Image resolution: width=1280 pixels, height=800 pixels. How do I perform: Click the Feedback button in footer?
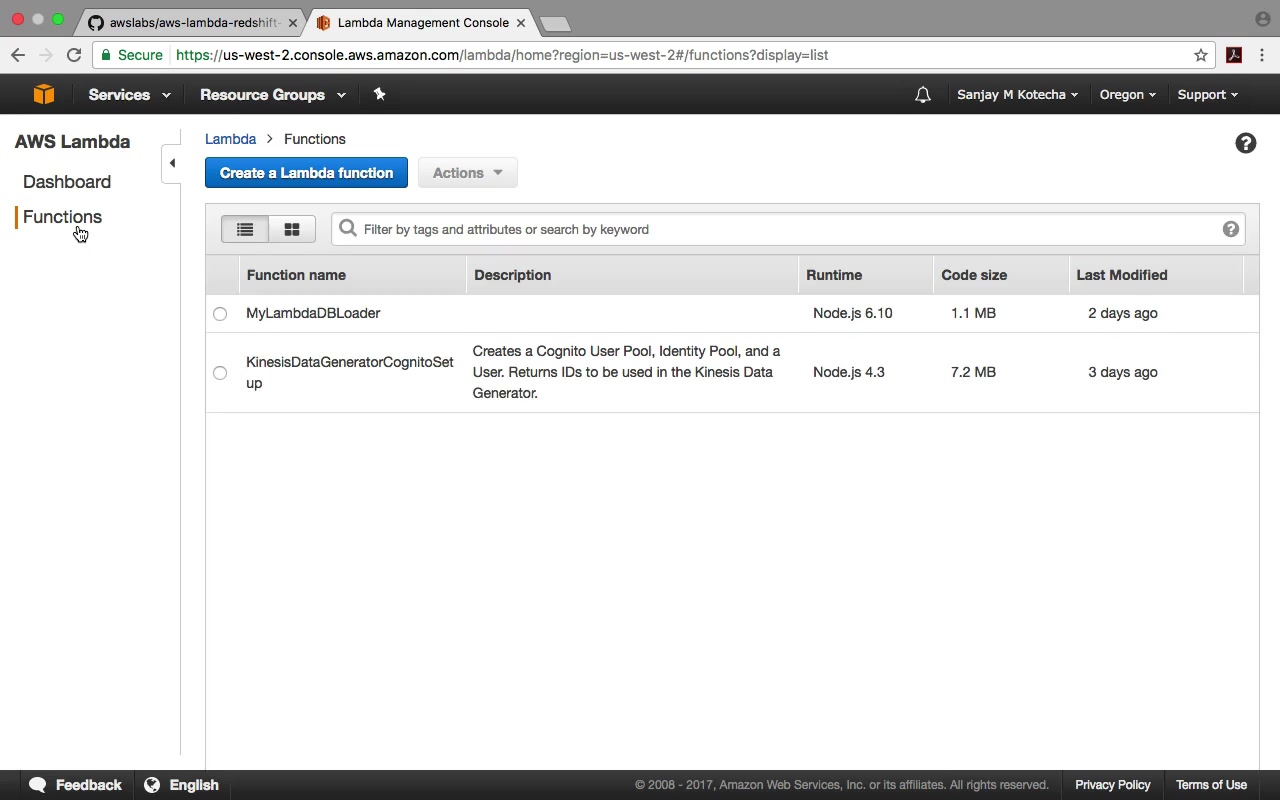pyautogui.click(x=76, y=785)
